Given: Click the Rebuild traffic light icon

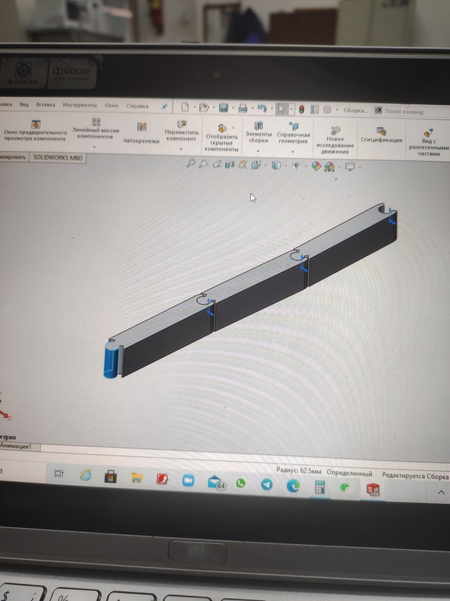Looking at the screenshot, I should click(x=302, y=110).
